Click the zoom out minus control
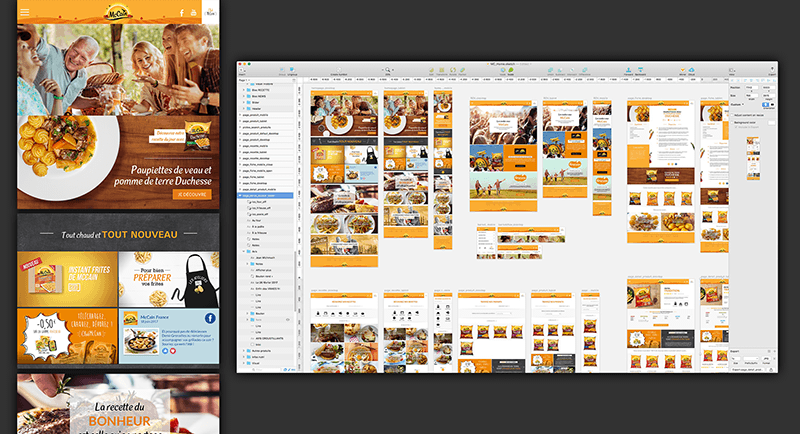800x434 pixels. tap(383, 70)
